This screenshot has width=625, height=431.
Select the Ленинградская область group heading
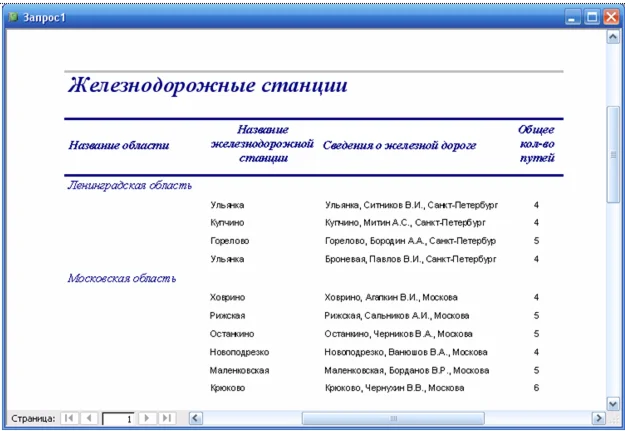129,185
